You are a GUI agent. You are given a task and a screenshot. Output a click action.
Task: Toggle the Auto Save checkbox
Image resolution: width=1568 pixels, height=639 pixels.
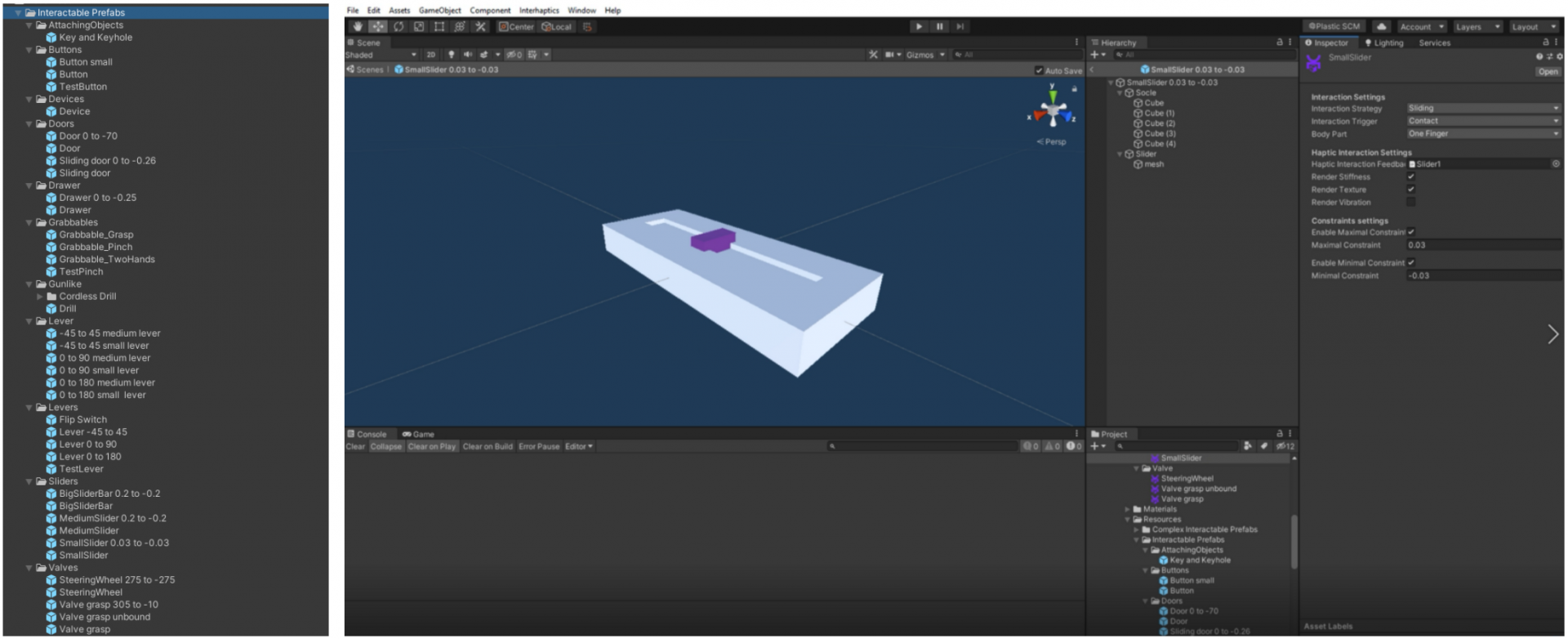pos(1039,71)
